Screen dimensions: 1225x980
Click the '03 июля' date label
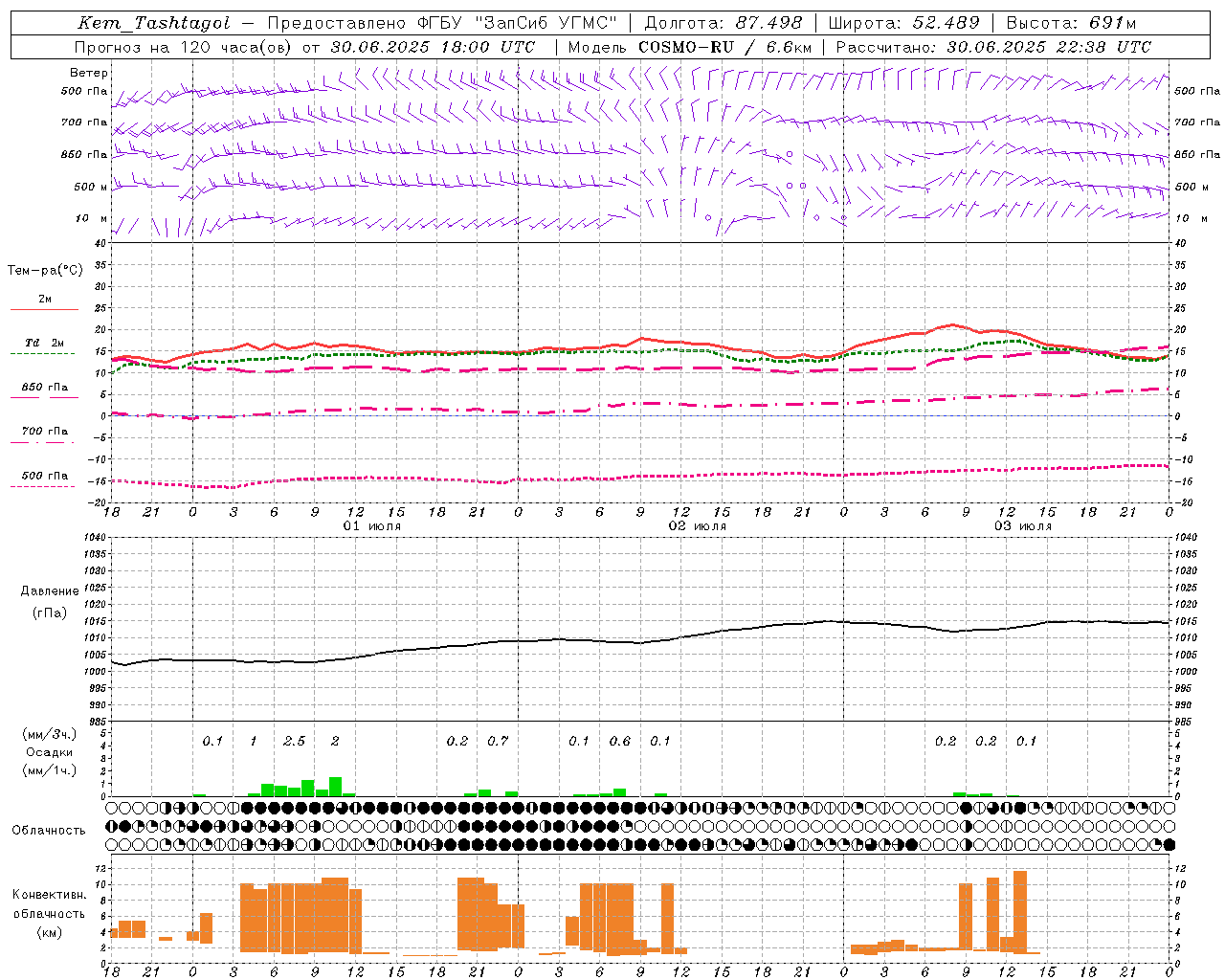click(x=1023, y=526)
